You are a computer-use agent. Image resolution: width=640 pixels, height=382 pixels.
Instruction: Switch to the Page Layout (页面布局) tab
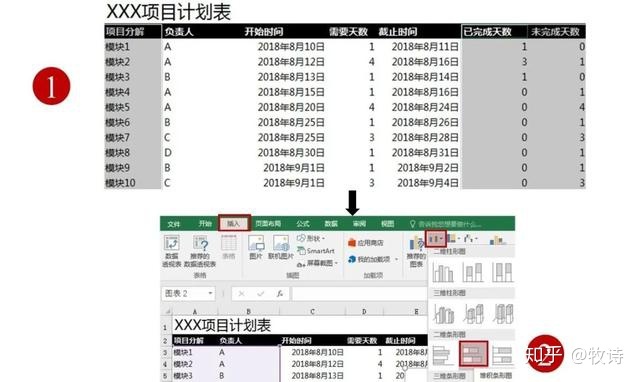(x=268, y=224)
